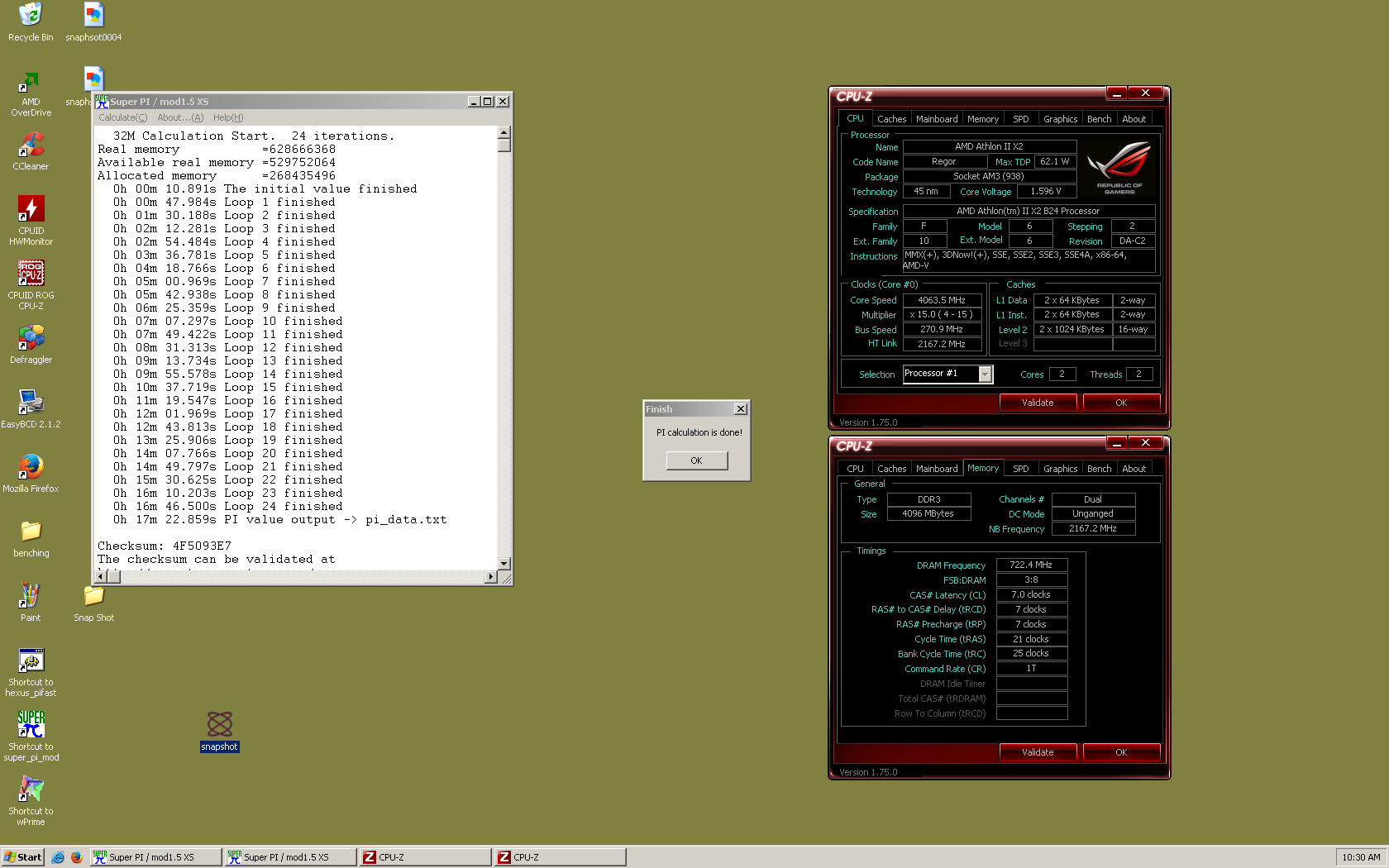Click the Loop 24 finished line
The width and height of the screenshot is (1389, 868).
coord(227,506)
